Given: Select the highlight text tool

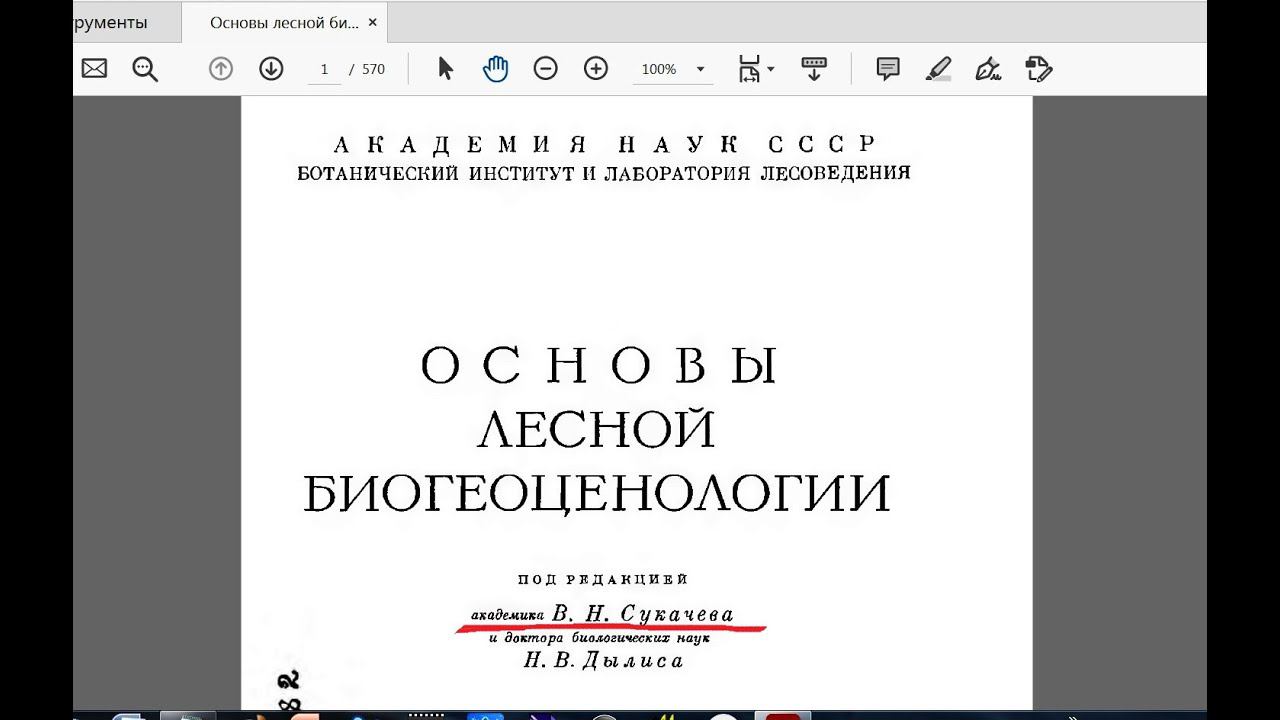Looking at the screenshot, I should tap(938, 69).
